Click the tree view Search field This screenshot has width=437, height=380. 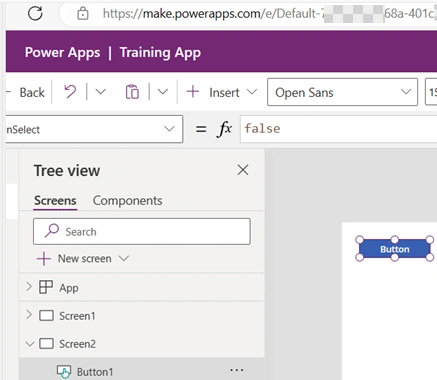(142, 231)
